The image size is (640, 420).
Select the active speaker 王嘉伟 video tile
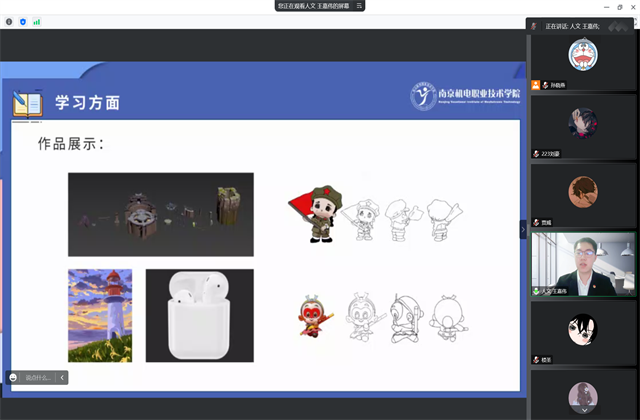(x=582, y=262)
